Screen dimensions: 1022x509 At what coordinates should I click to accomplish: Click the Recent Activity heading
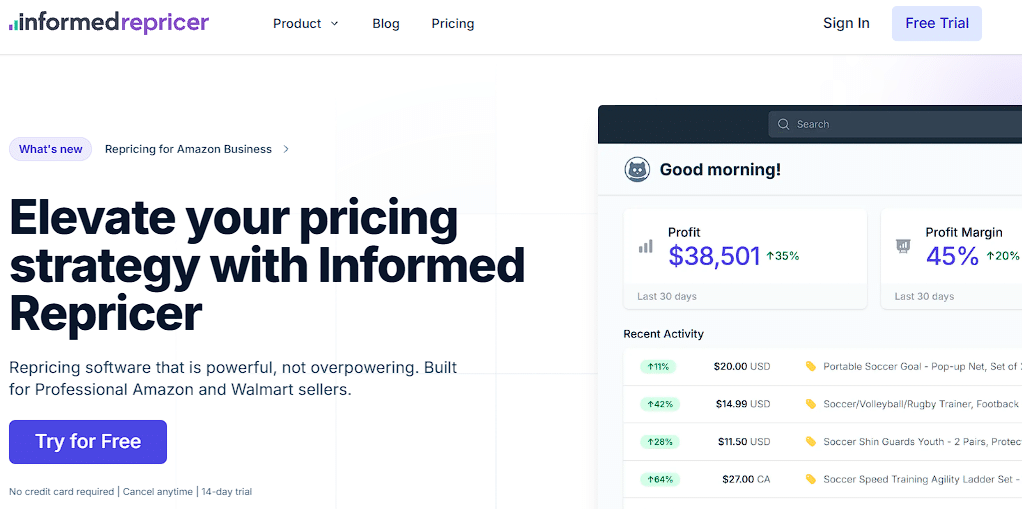click(664, 334)
